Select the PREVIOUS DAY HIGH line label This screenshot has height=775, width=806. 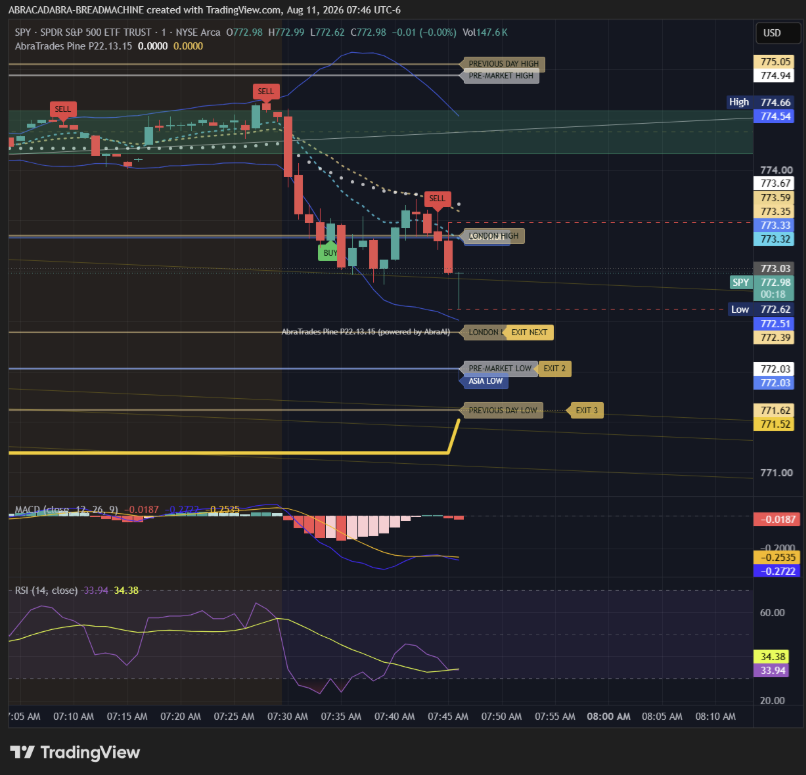click(x=503, y=64)
